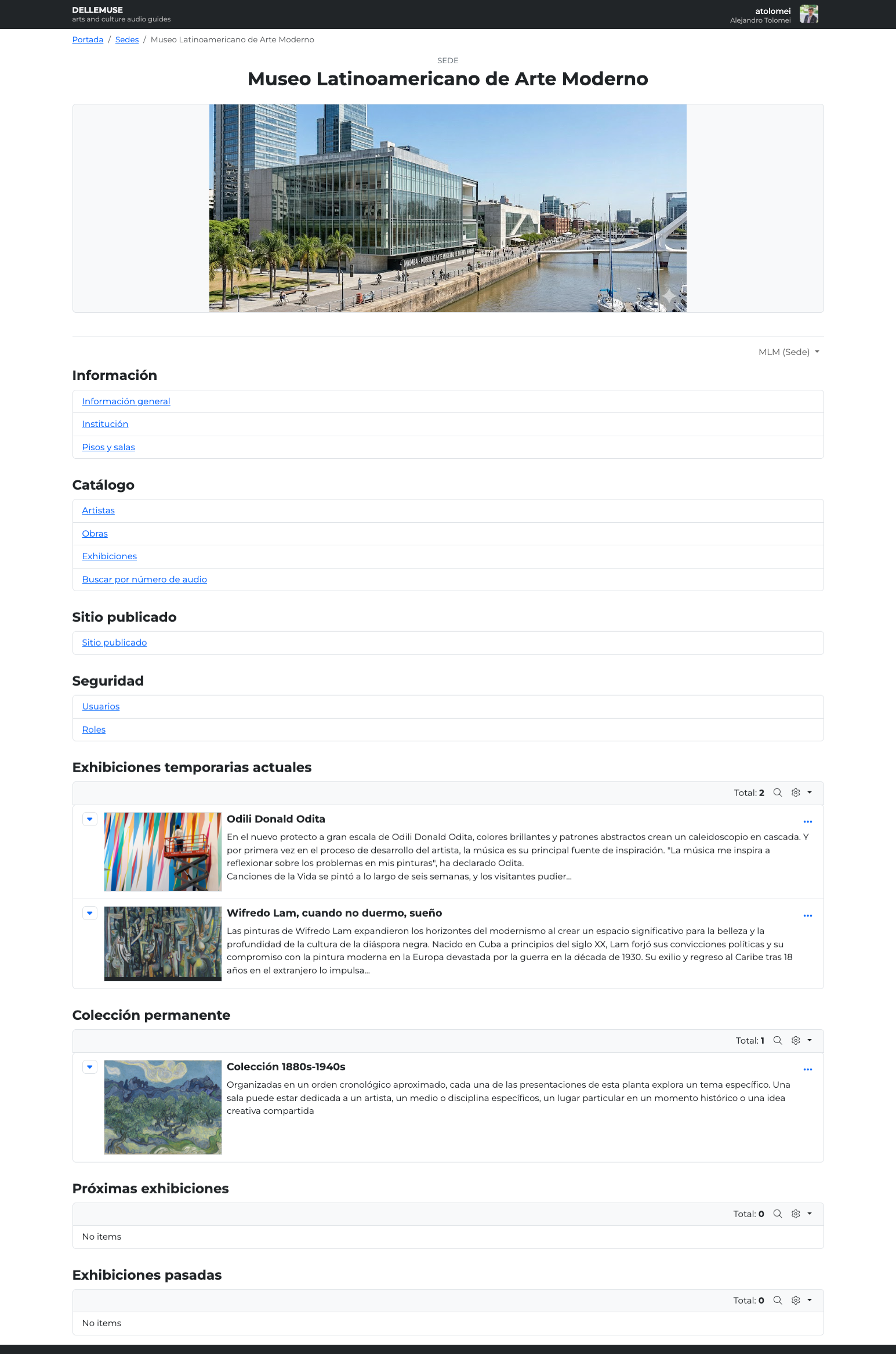Click the user avatar of Alejandro Tolomei
Viewport: 896px width, 1354px height.
pyautogui.click(x=808, y=15)
